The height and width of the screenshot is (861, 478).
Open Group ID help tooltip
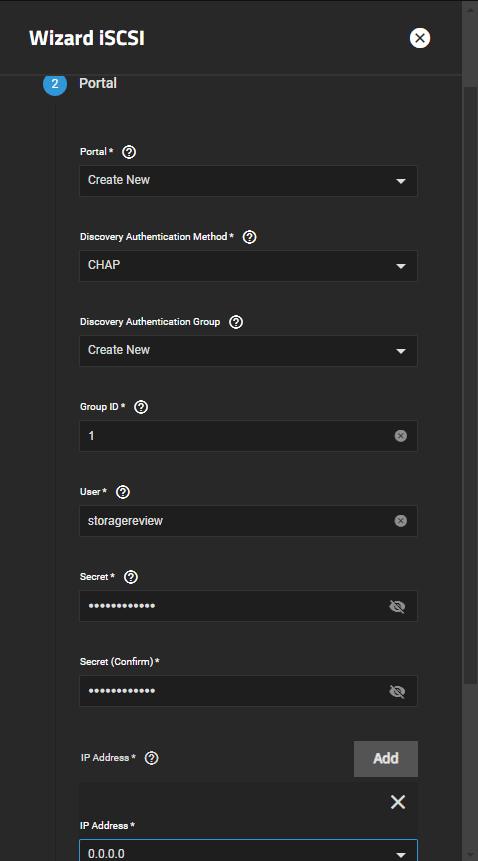pos(141,407)
